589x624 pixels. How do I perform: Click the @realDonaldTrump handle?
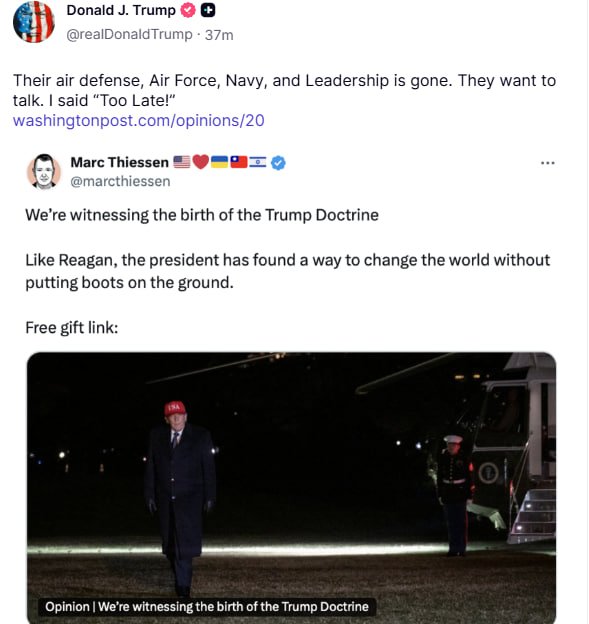pyautogui.click(x=129, y=35)
